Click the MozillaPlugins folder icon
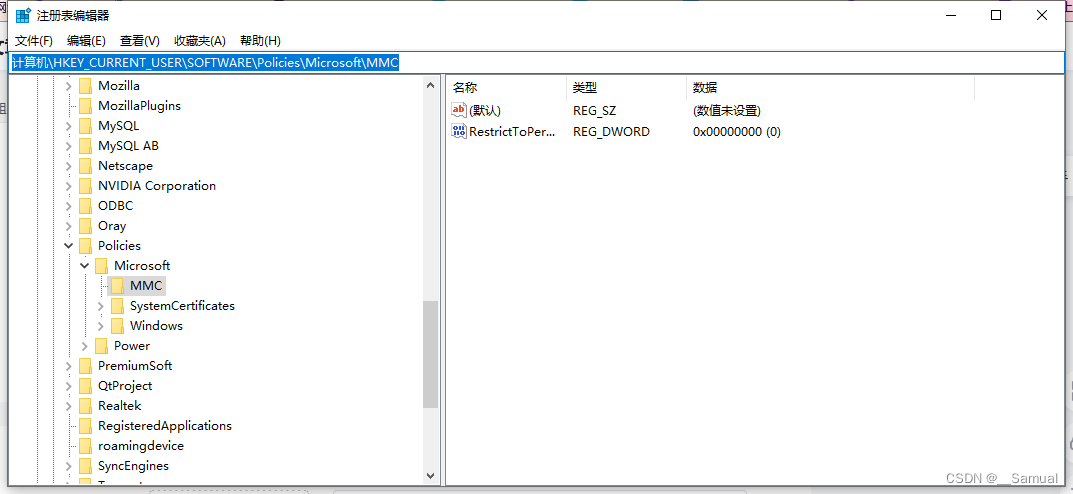Image resolution: width=1073 pixels, height=494 pixels. 85,106
